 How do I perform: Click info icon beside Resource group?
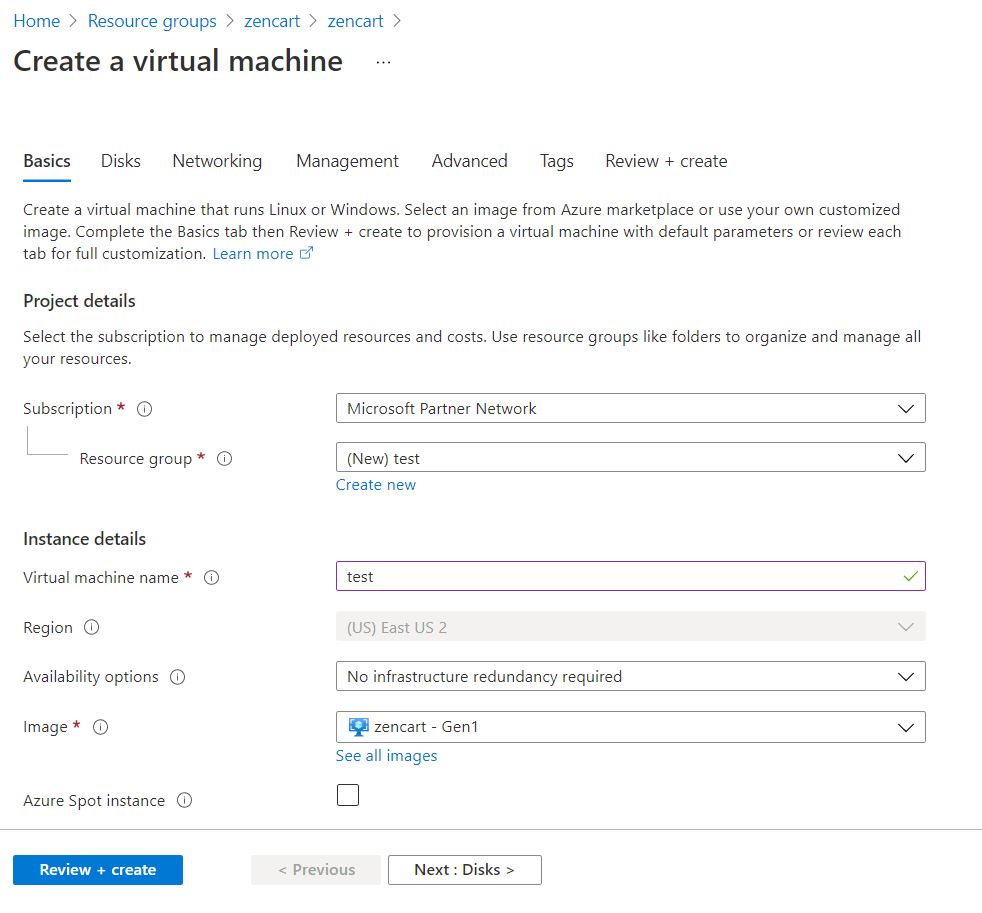[x=224, y=459]
